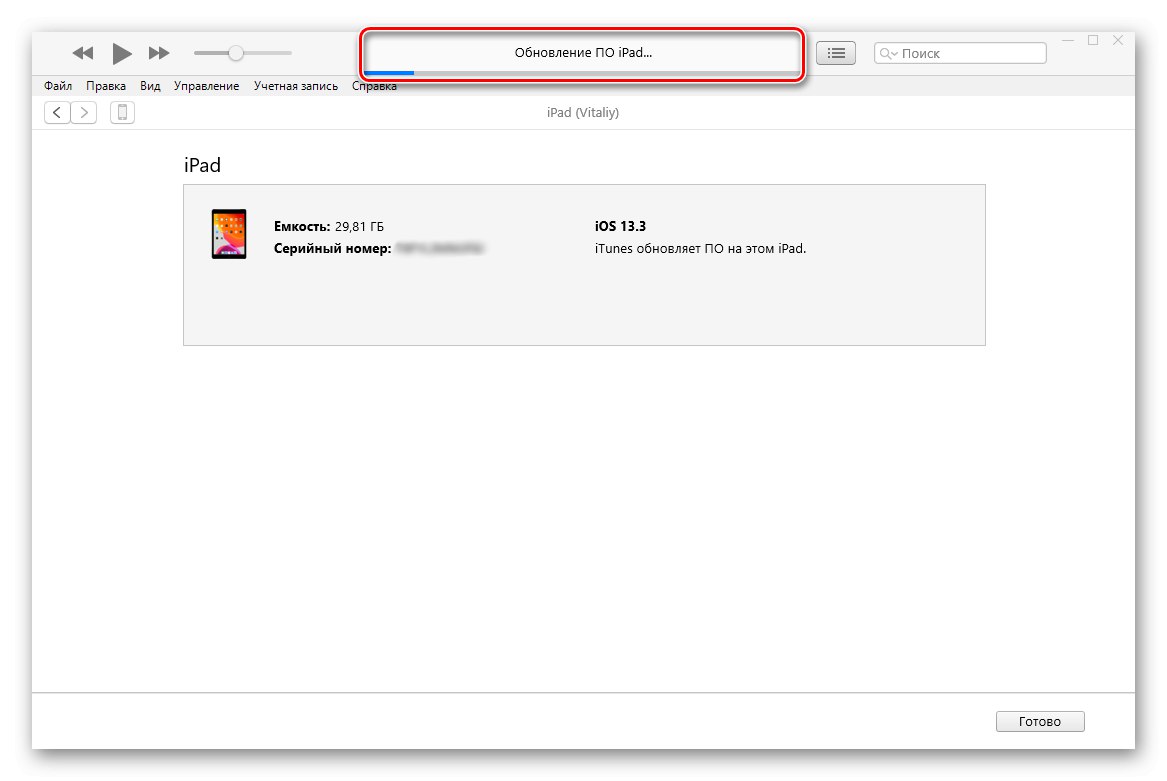The image size is (1167, 781).
Task: Click the 'Емкость:' label
Action: pos(302,226)
